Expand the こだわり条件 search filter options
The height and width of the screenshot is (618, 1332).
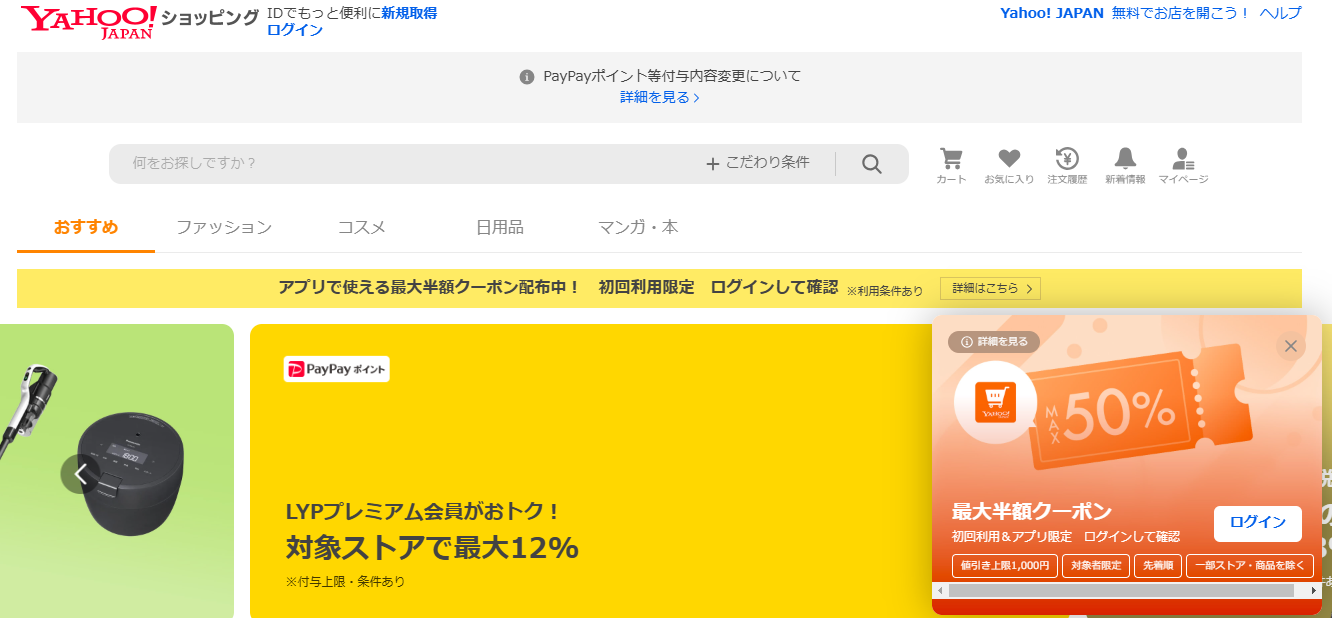(757, 163)
